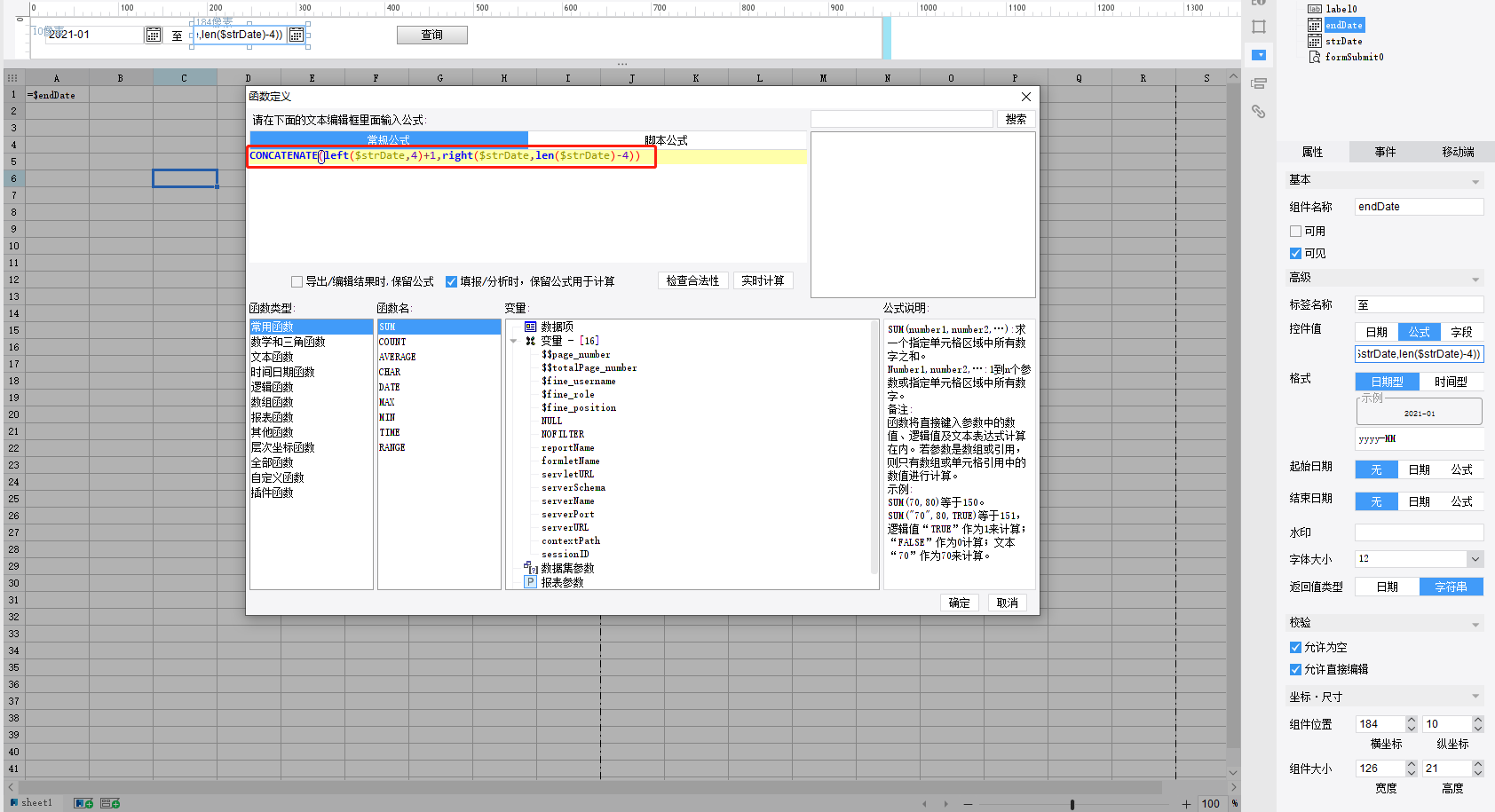Click the calendar icon of strDate
Screen dimensions: 1495x812
(1314, 41)
